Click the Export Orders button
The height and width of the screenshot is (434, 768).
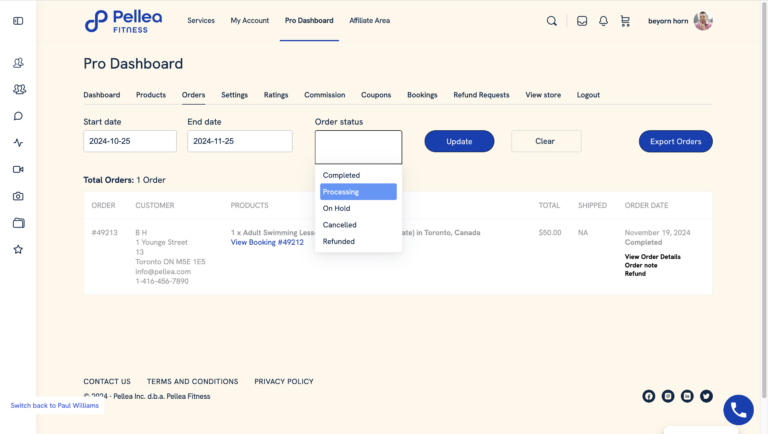click(x=675, y=141)
